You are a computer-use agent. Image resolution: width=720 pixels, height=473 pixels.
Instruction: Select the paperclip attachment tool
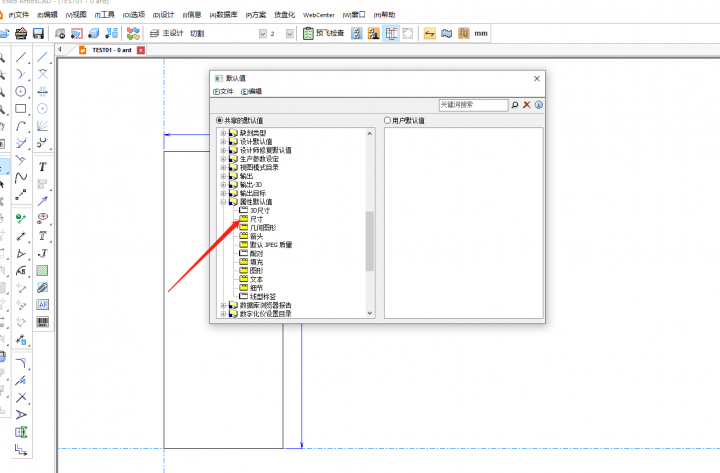click(43, 287)
